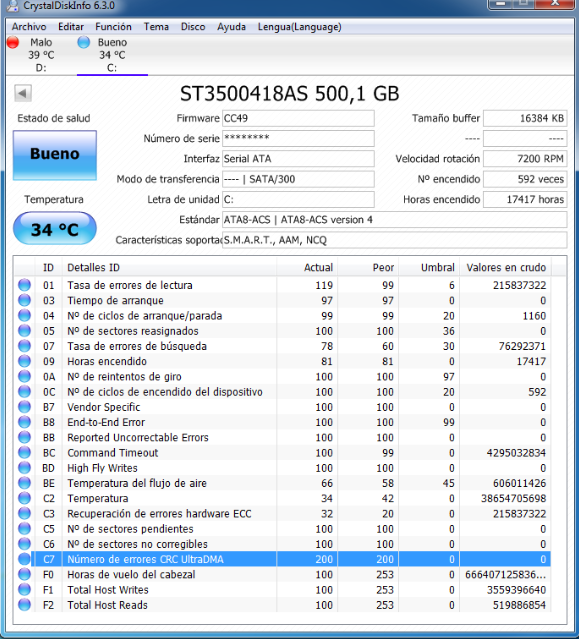Click status icon for Command Timeout row
This screenshot has width=579, height=639.
tap(24, 452)
